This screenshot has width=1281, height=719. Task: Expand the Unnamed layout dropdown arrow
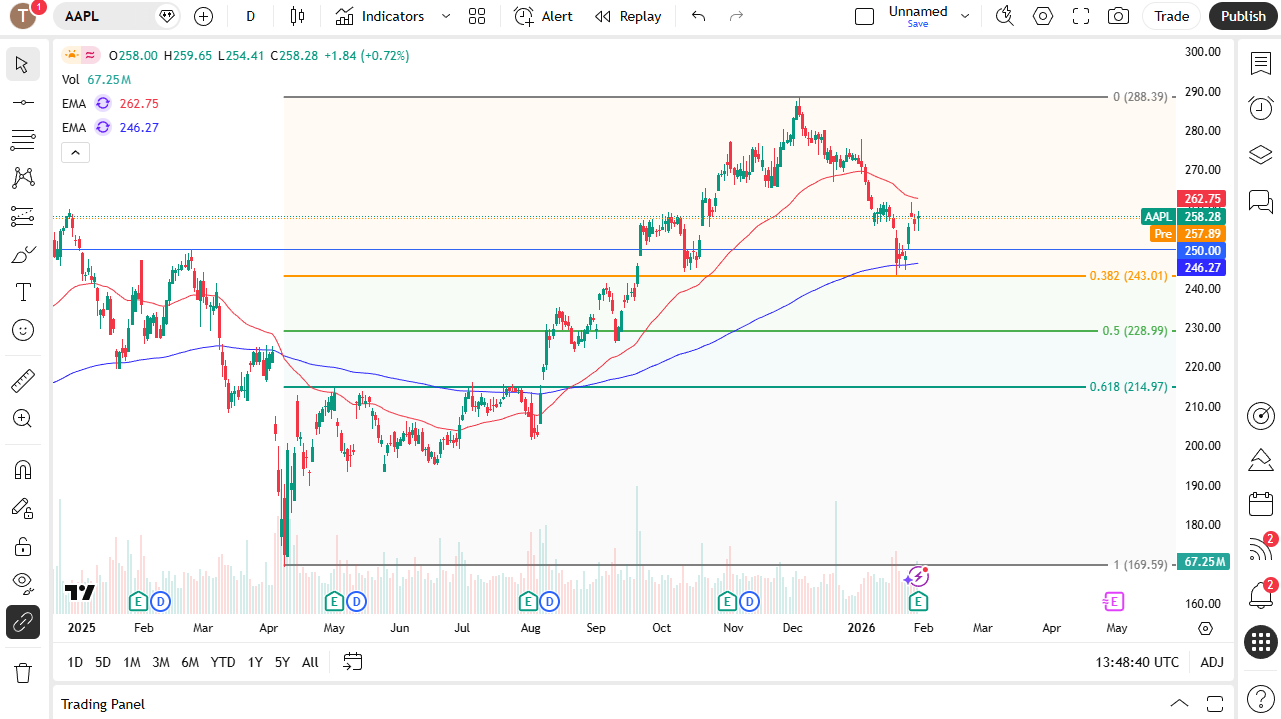[965, 16]
